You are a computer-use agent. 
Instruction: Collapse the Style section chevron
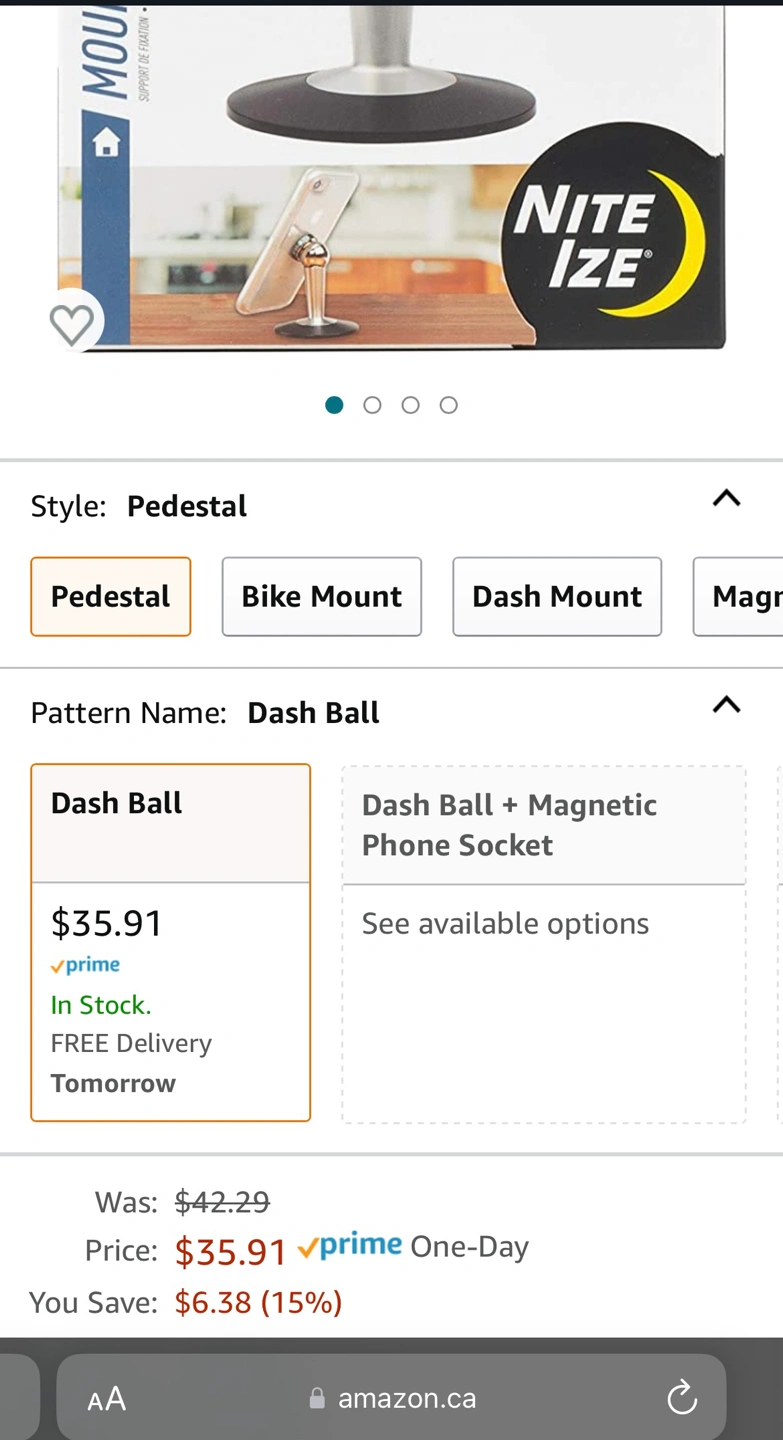pyautogui.click(x=726, y=498)
